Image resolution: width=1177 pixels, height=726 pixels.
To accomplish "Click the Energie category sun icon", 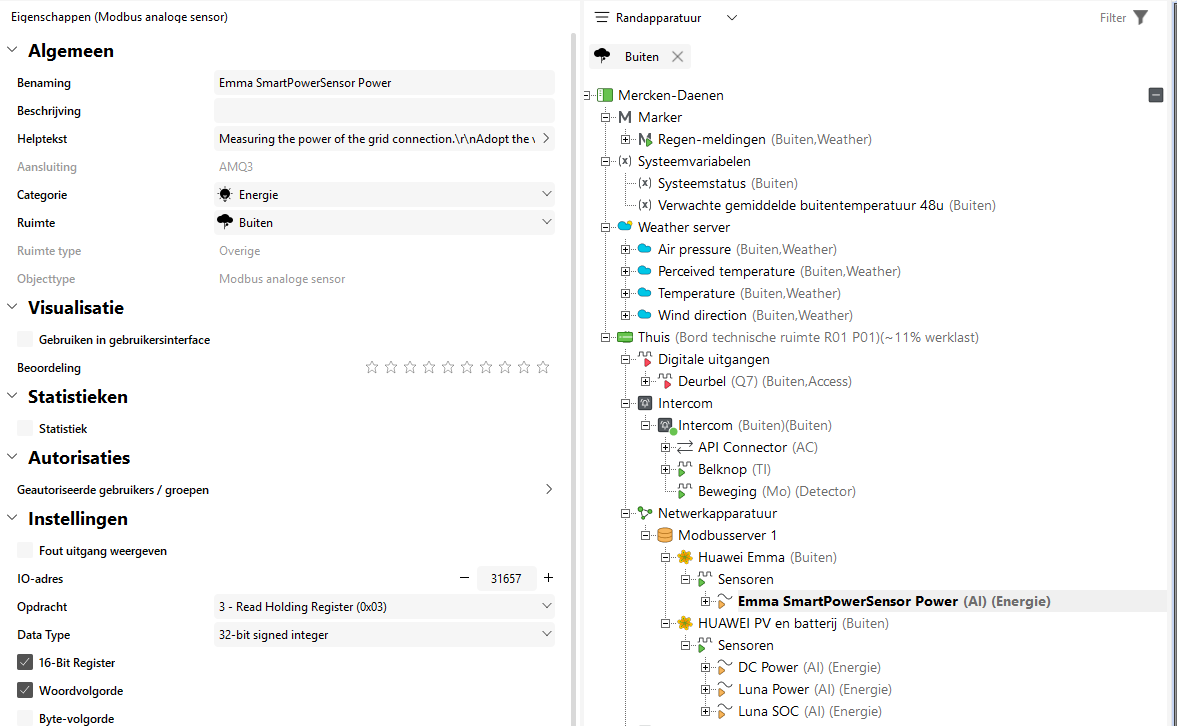I will tap(225, 194).
